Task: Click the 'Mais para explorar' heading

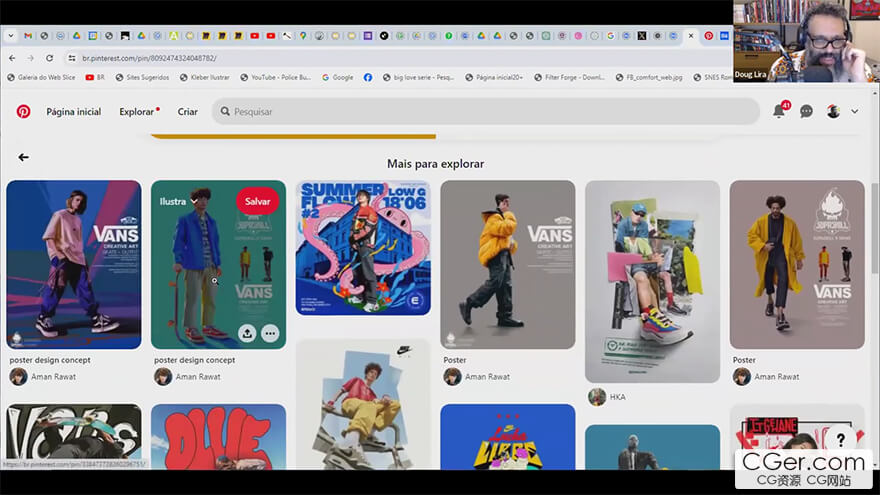Action: click(x=436, y=164)
